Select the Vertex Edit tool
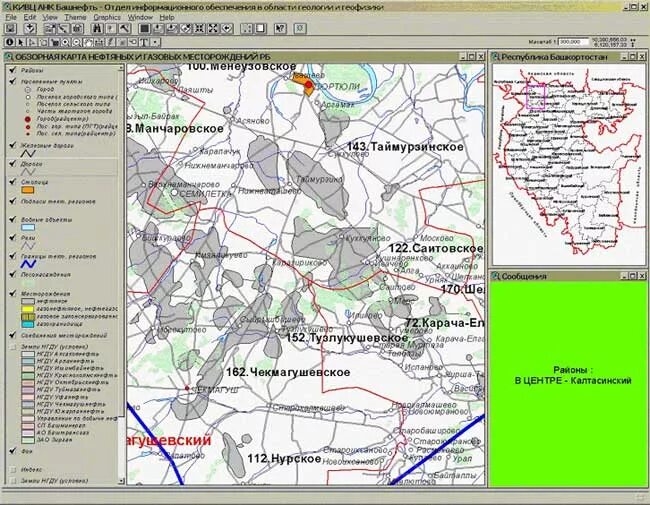 point(32,42)
